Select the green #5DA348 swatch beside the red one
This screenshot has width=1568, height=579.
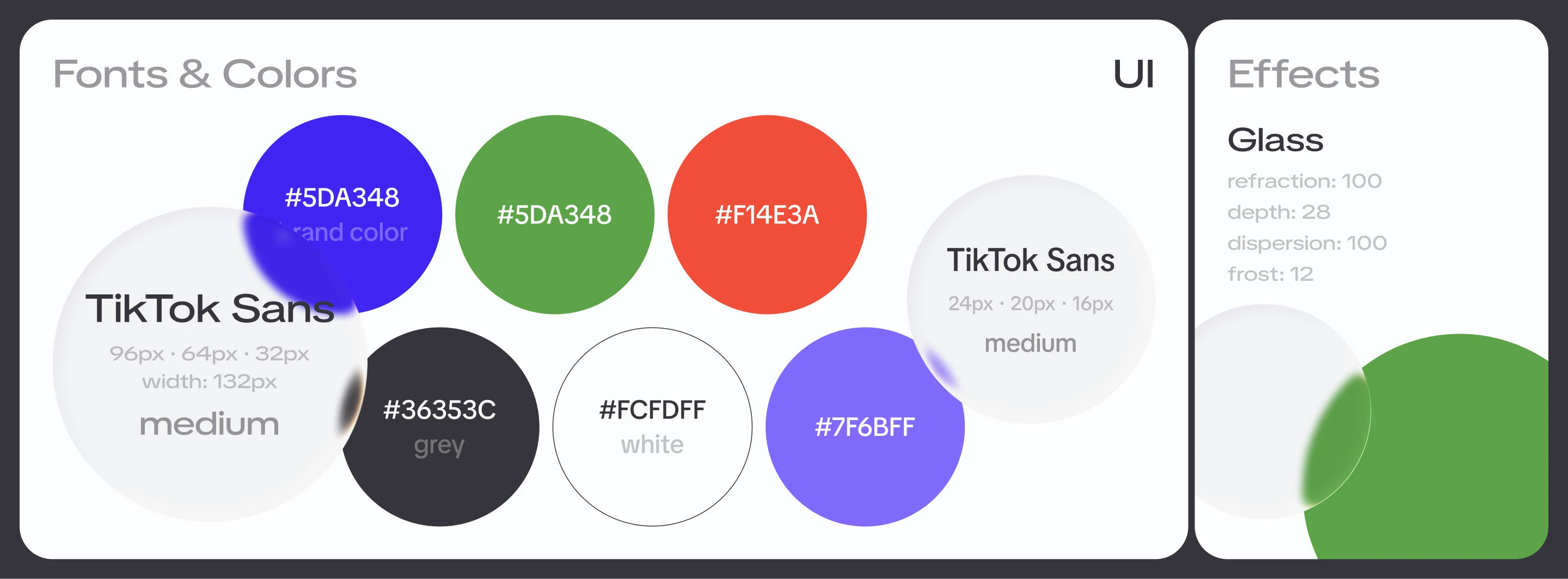554,215
